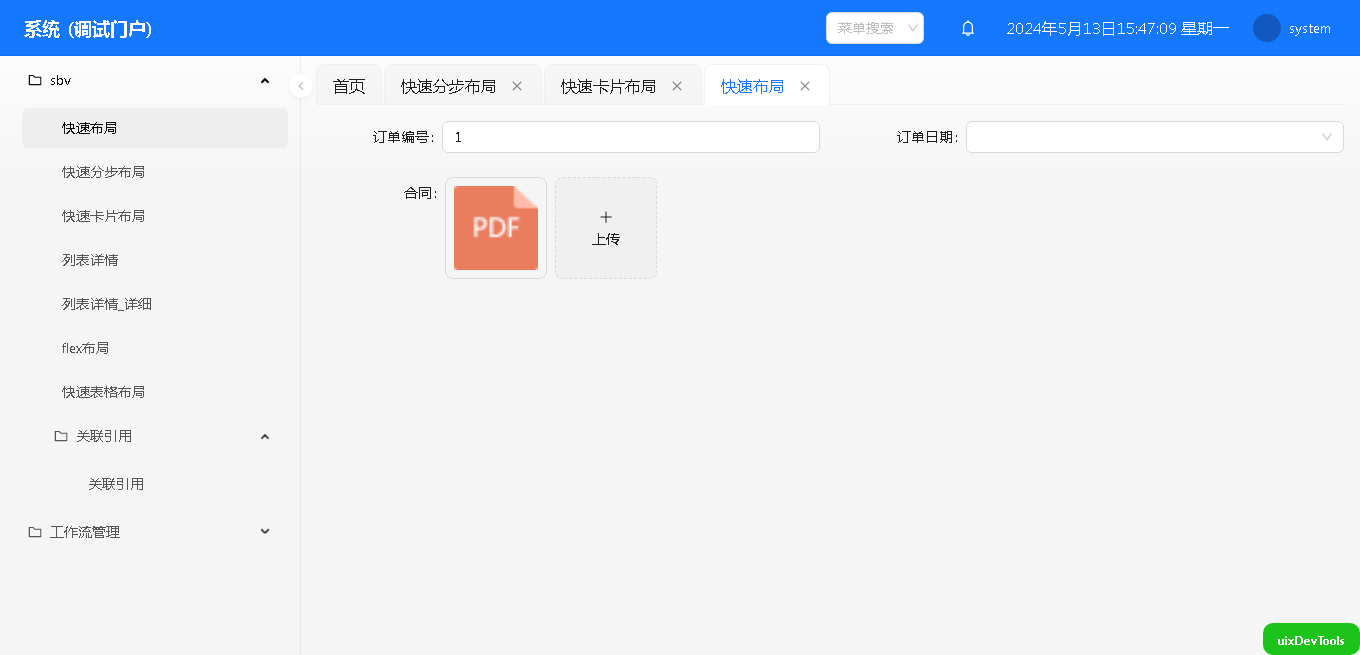1360x655 pixels.
Task: Open 快速表格布局 in the sidebar
Action: point(103,392)
